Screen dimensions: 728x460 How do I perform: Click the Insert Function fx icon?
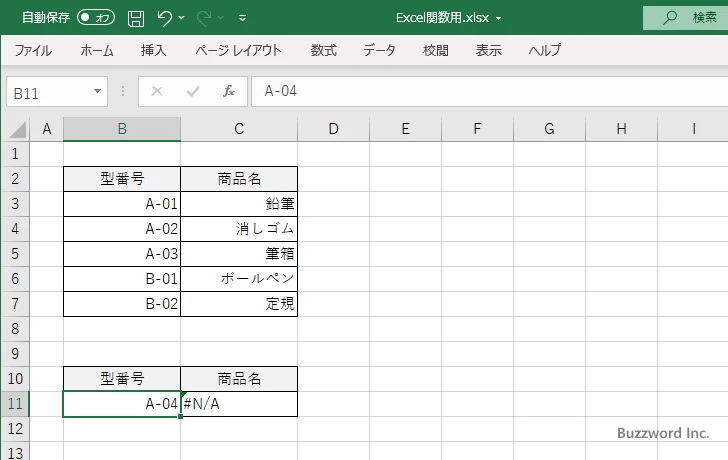tap(229, 91)
